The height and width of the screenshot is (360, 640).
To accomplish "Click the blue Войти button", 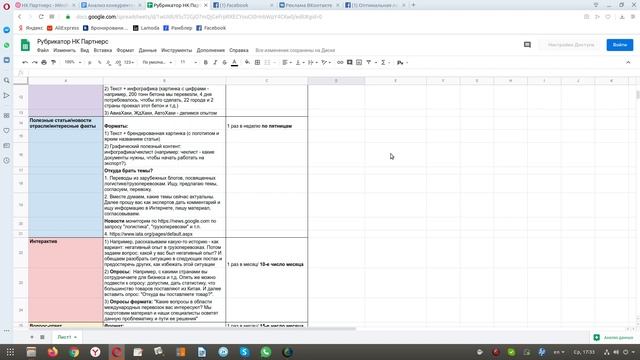I will coord(620,45).
